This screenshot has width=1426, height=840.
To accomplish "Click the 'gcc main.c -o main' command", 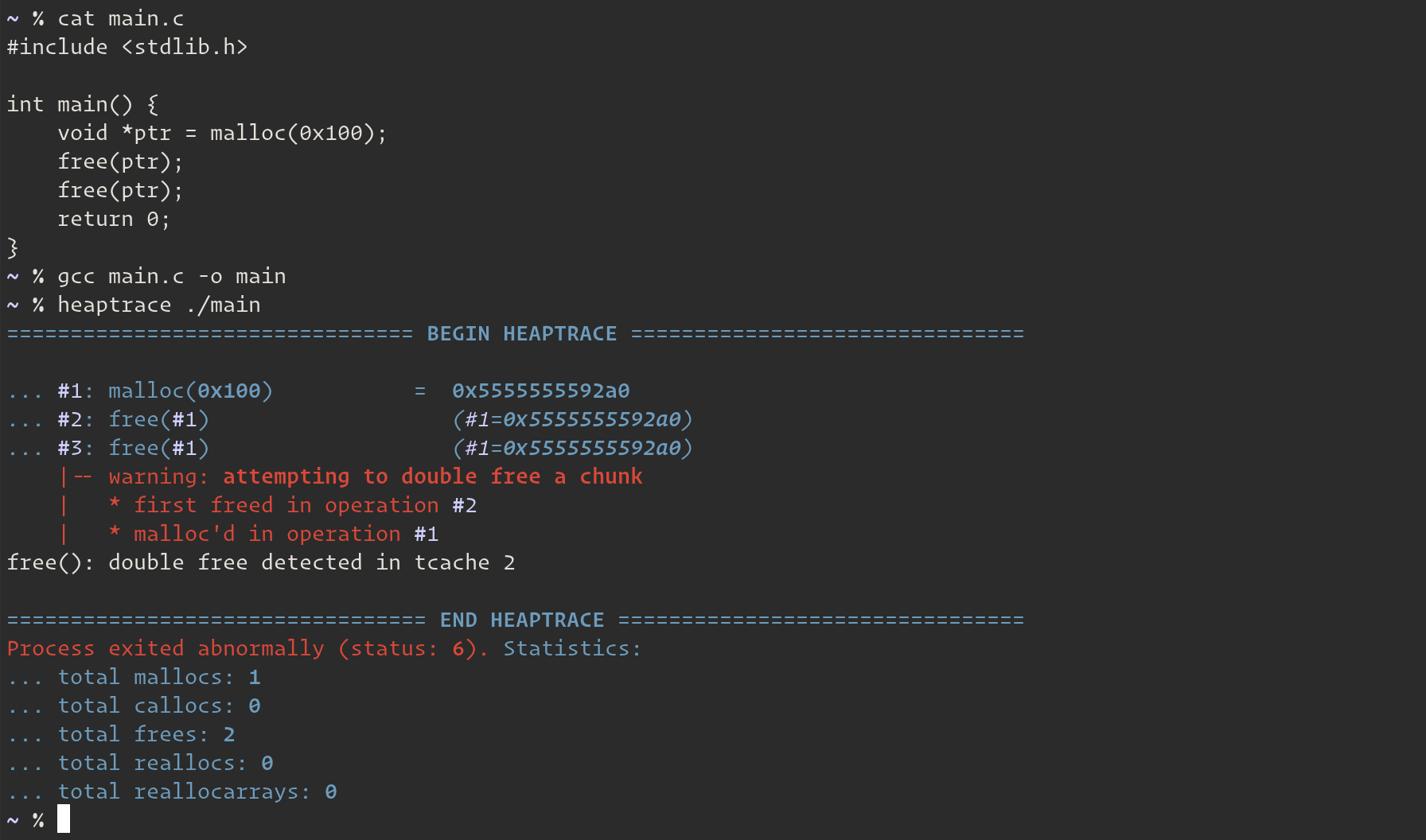I will 172,276.
